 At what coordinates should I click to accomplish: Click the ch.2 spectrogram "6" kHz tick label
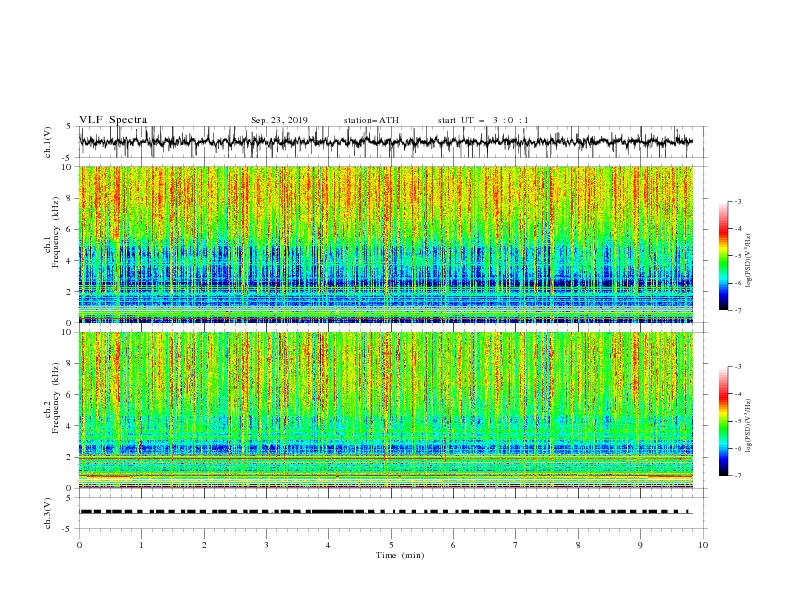point(69,395)
